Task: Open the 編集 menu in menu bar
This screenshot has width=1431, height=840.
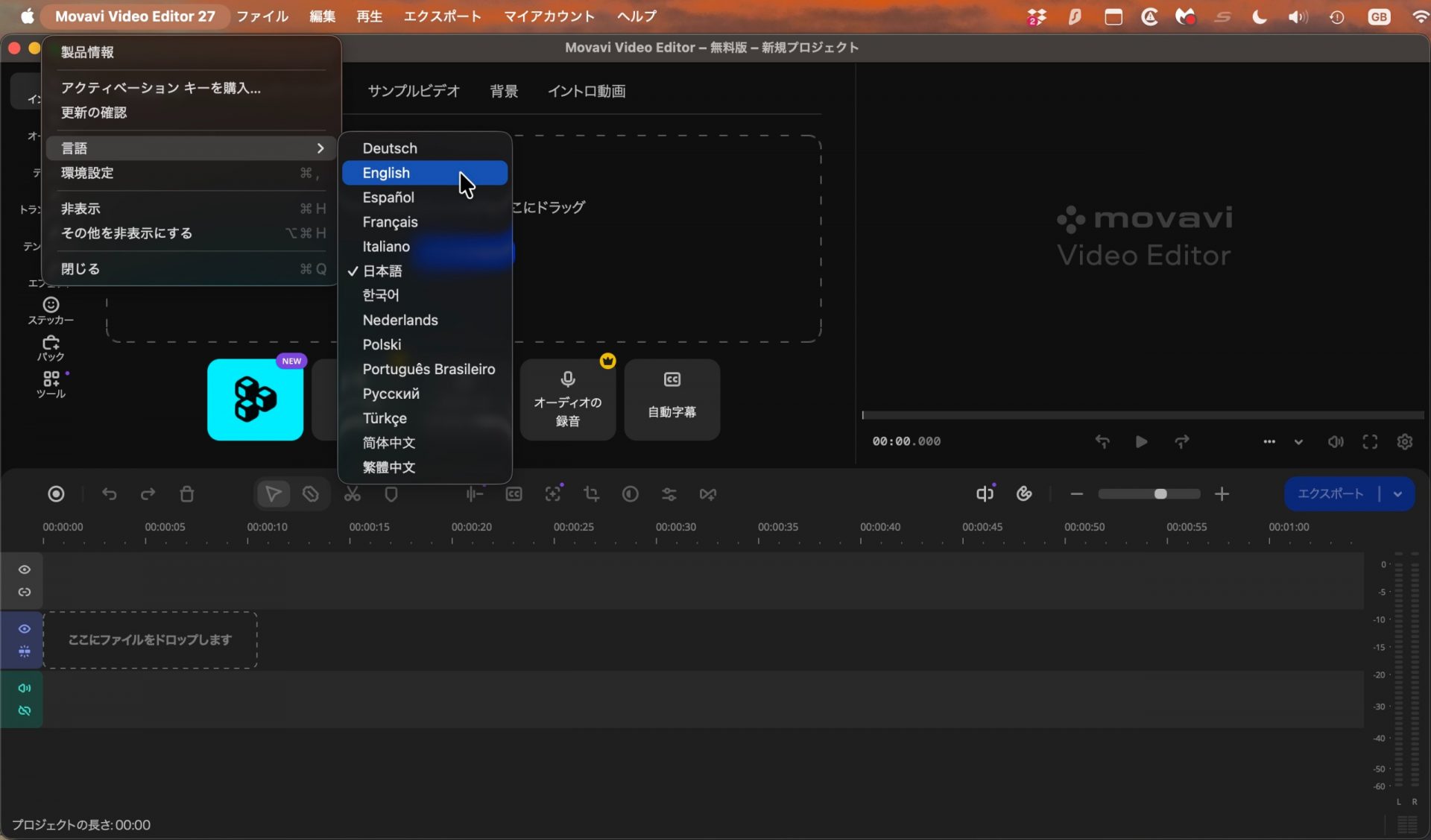Action: tap(322, 16)
